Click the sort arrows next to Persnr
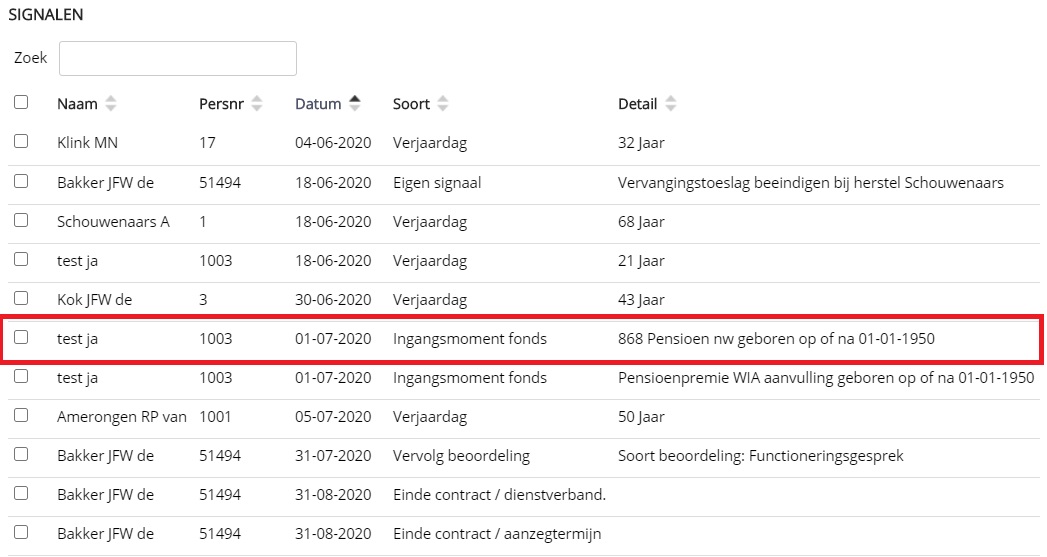Image resolution: width=1047 pixels, height=557 pixels. coord(257,103)
